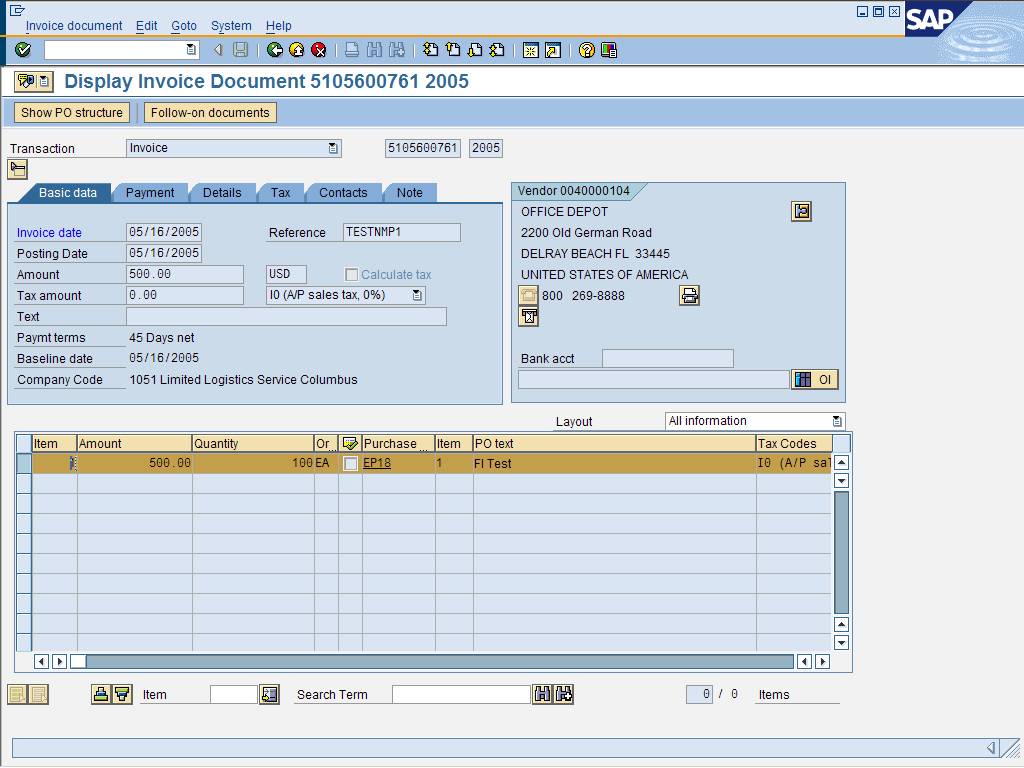Switch to the Details tab
Image resolution: width=1024 pixels, height=768 pixels.
click(x=222, y=193)
